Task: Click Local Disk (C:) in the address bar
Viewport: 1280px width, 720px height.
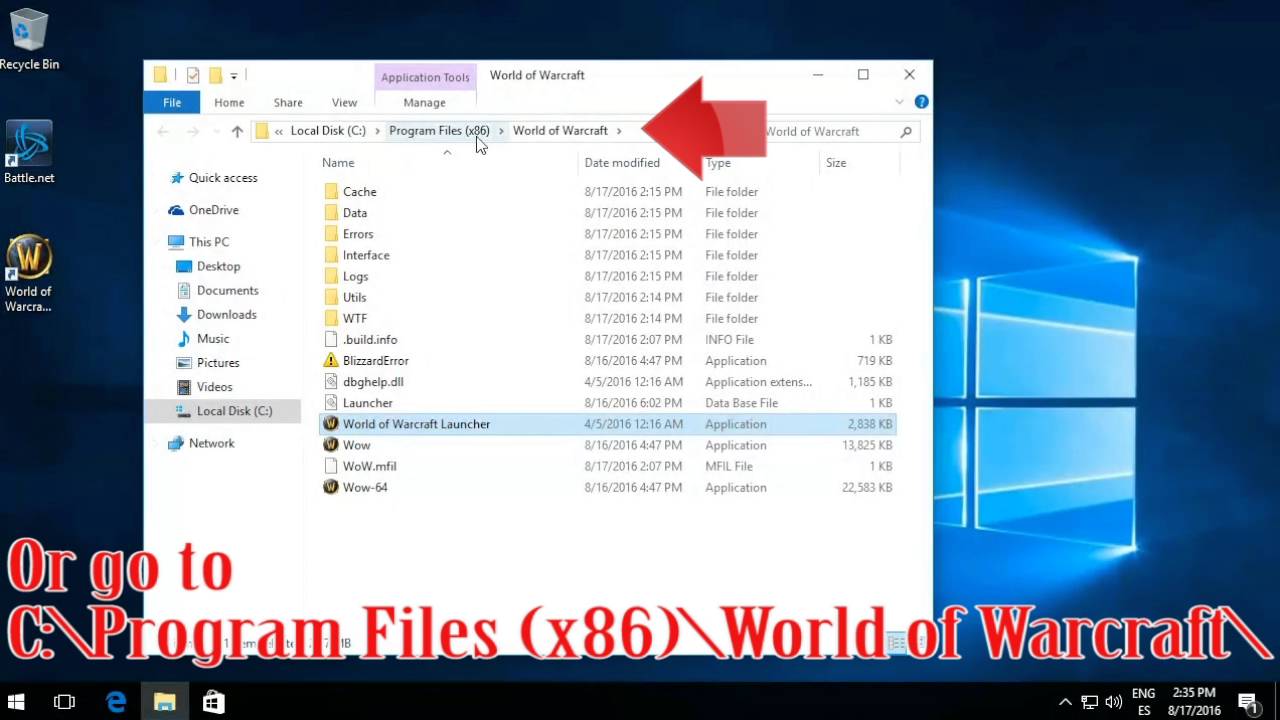Action: (328, 131)
